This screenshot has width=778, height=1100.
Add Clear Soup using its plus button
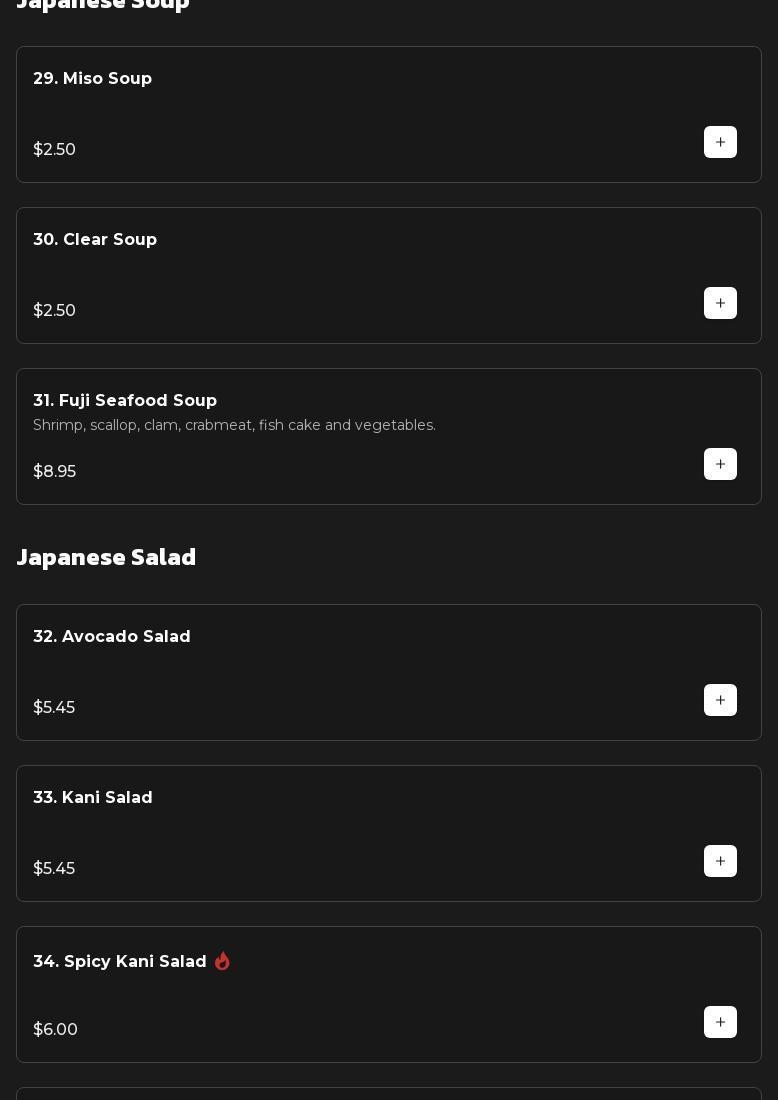pos(720,303)
